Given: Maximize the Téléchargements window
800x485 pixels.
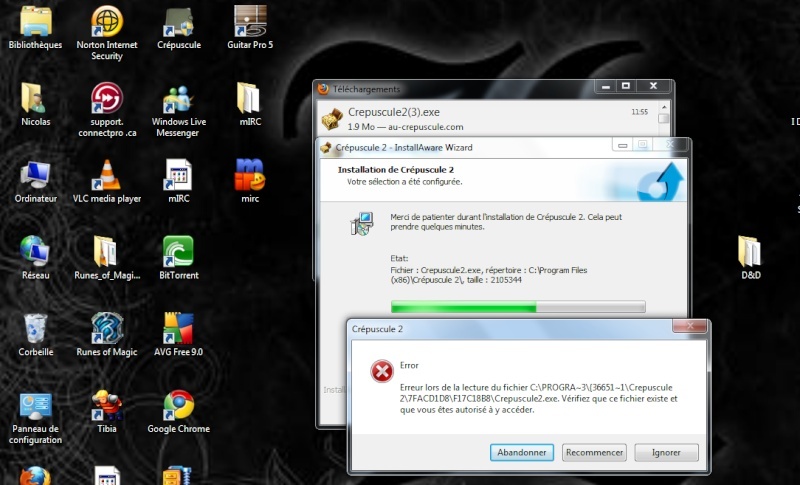Looking at the screenshot, I should point(626,86).
